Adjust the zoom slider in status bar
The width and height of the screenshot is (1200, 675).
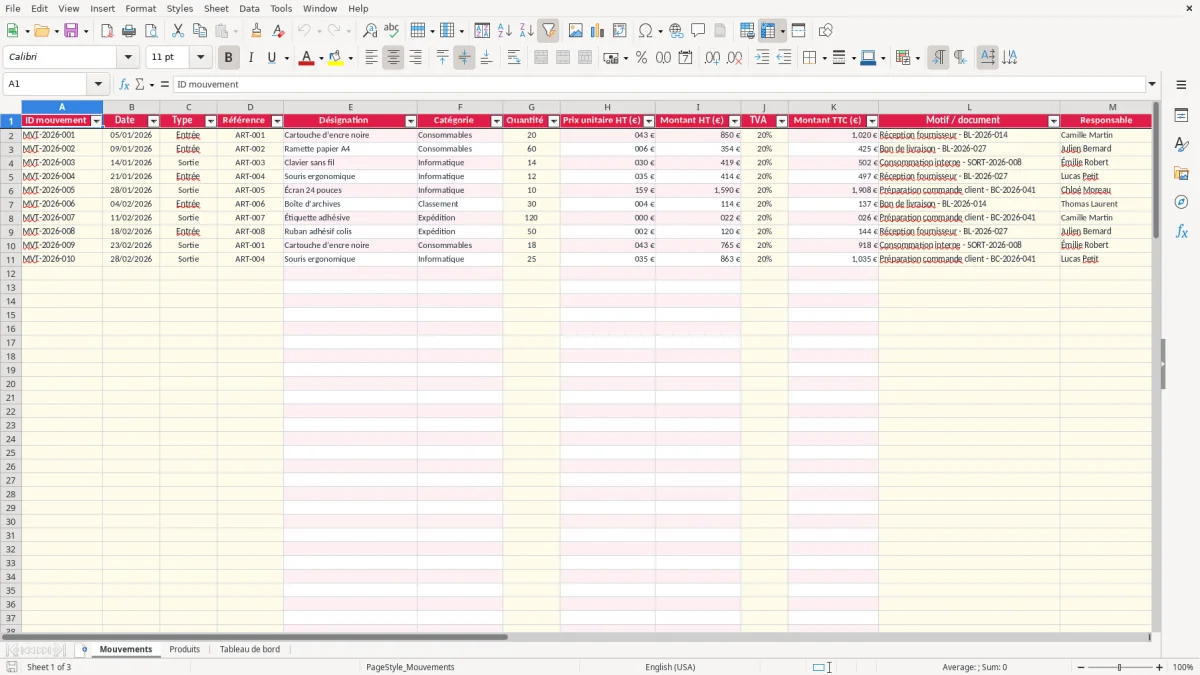[1119, 667]
